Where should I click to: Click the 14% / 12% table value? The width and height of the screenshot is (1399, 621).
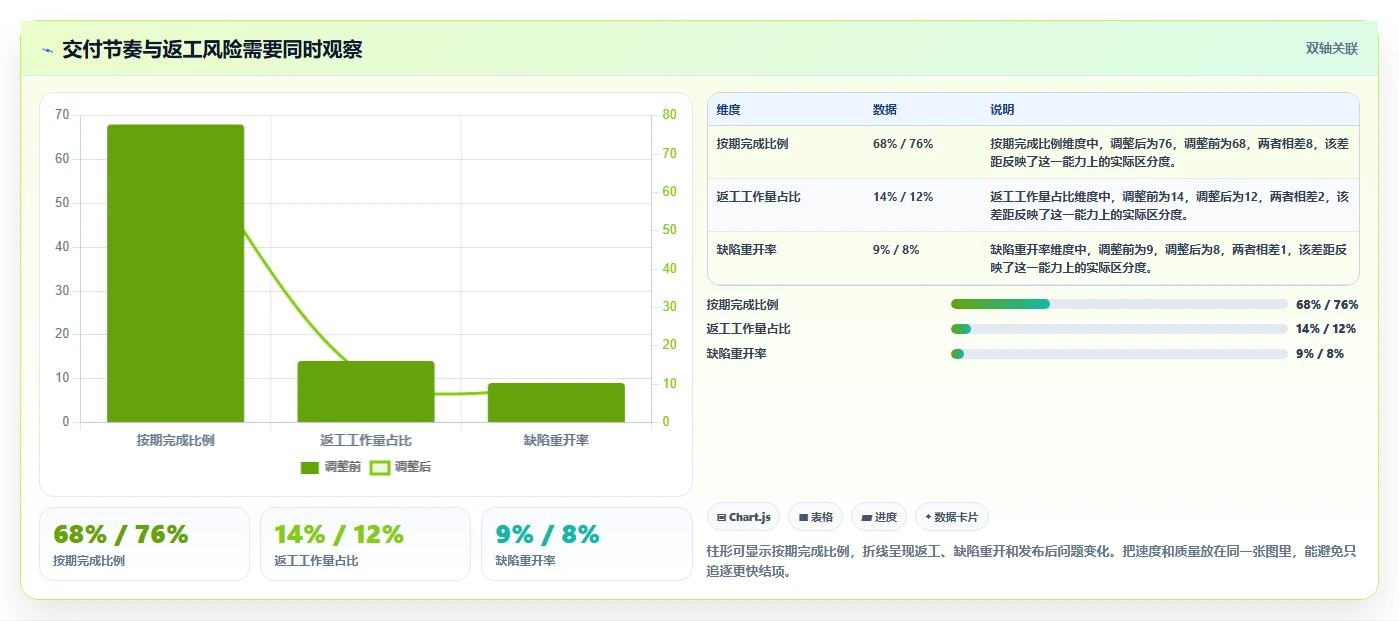[903, 197]
